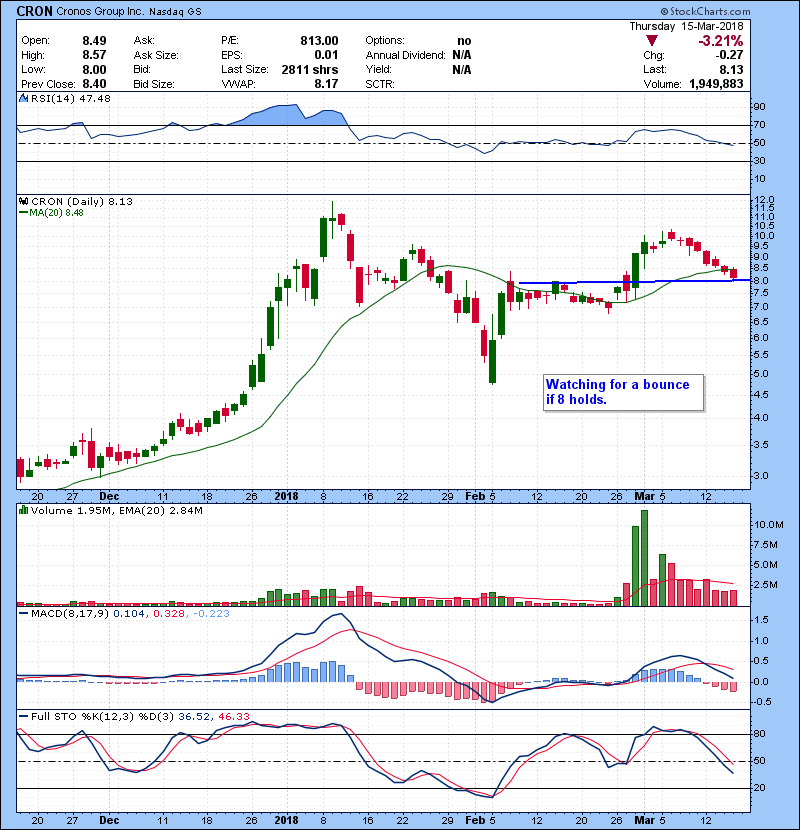Click the MA(20) 8.48 legend text
This screenshot has width=800, height=830.
pos(56,213)
